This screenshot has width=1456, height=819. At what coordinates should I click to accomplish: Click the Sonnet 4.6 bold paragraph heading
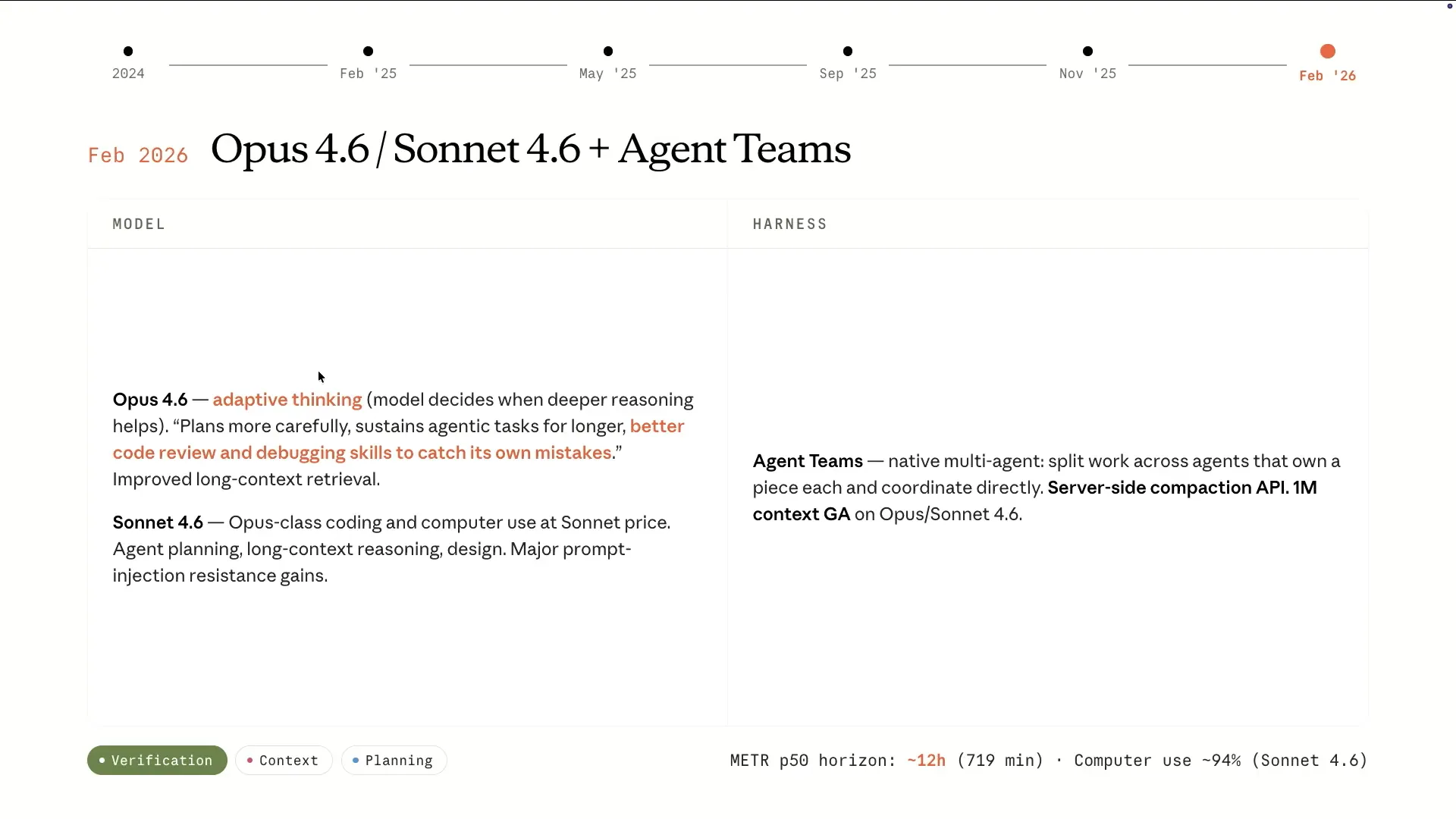click(x=158, y=522)
